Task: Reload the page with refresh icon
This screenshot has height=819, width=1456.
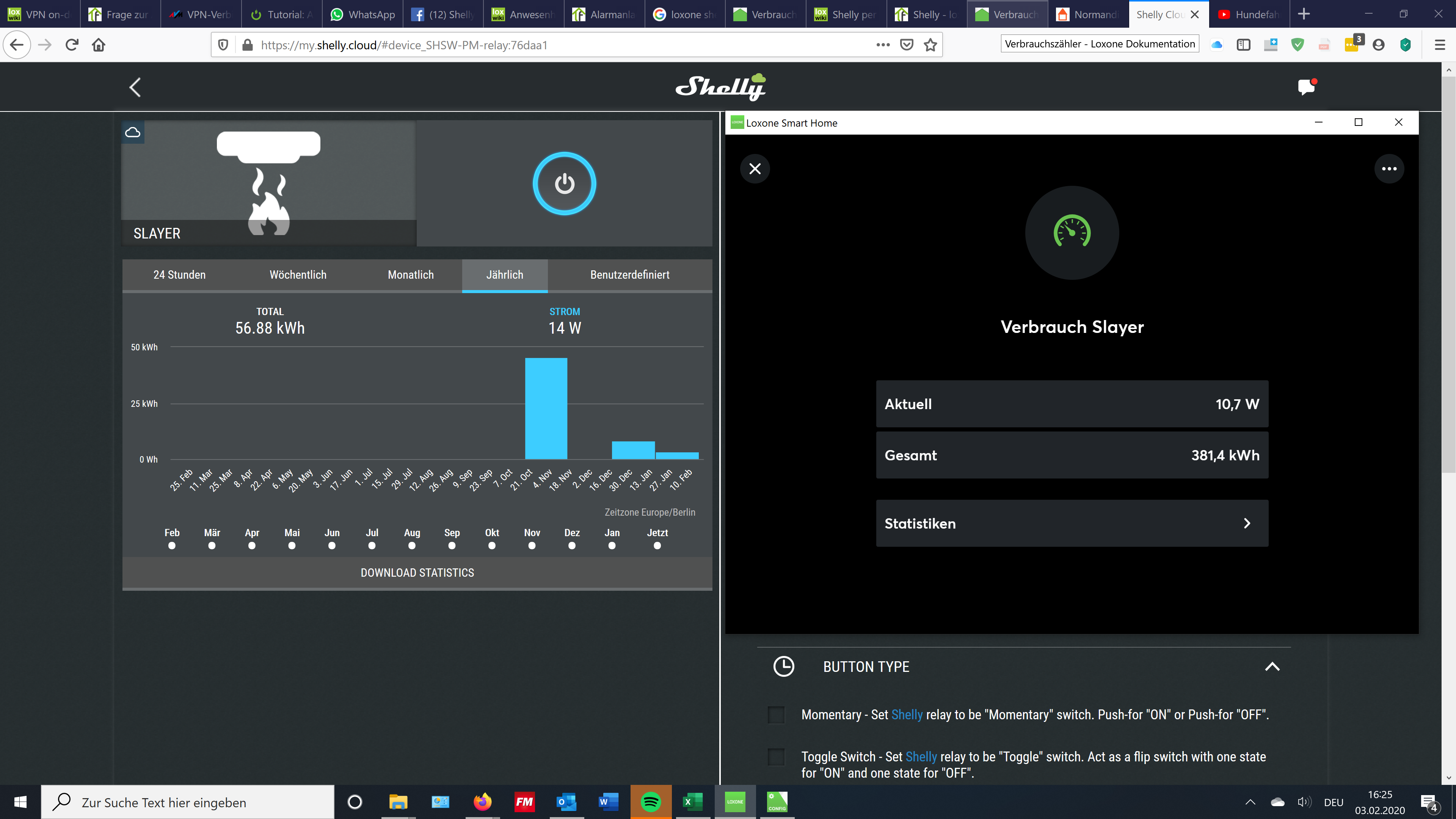Action: coord(72,45)
